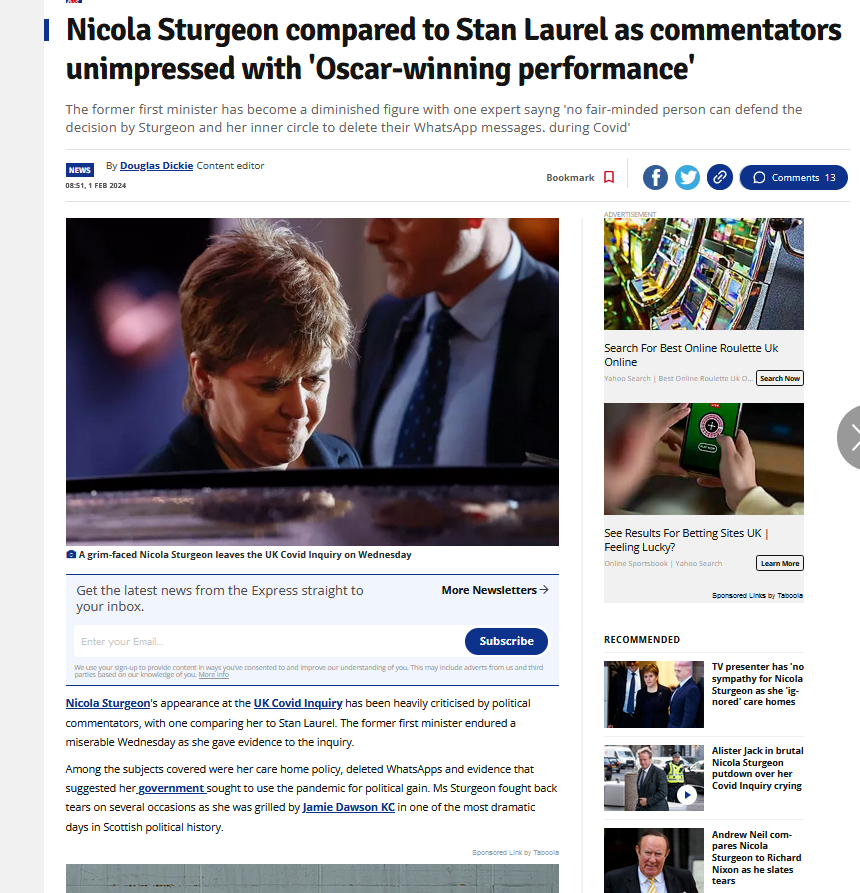Open the 13 Comments button

(793, 178)
